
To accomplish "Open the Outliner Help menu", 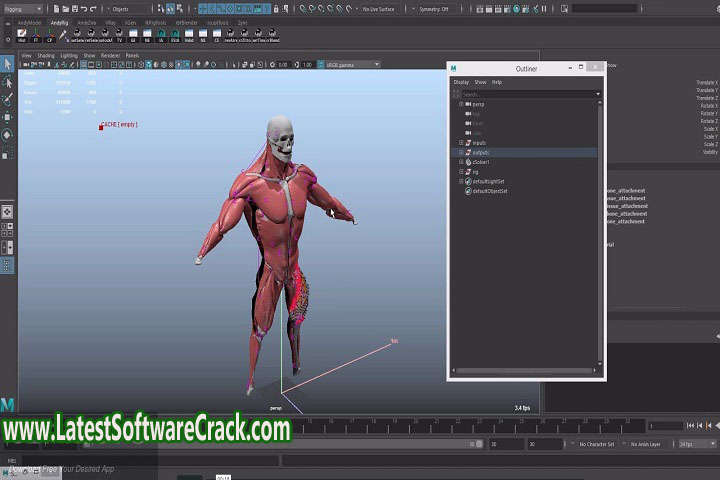I will (497, 82).
